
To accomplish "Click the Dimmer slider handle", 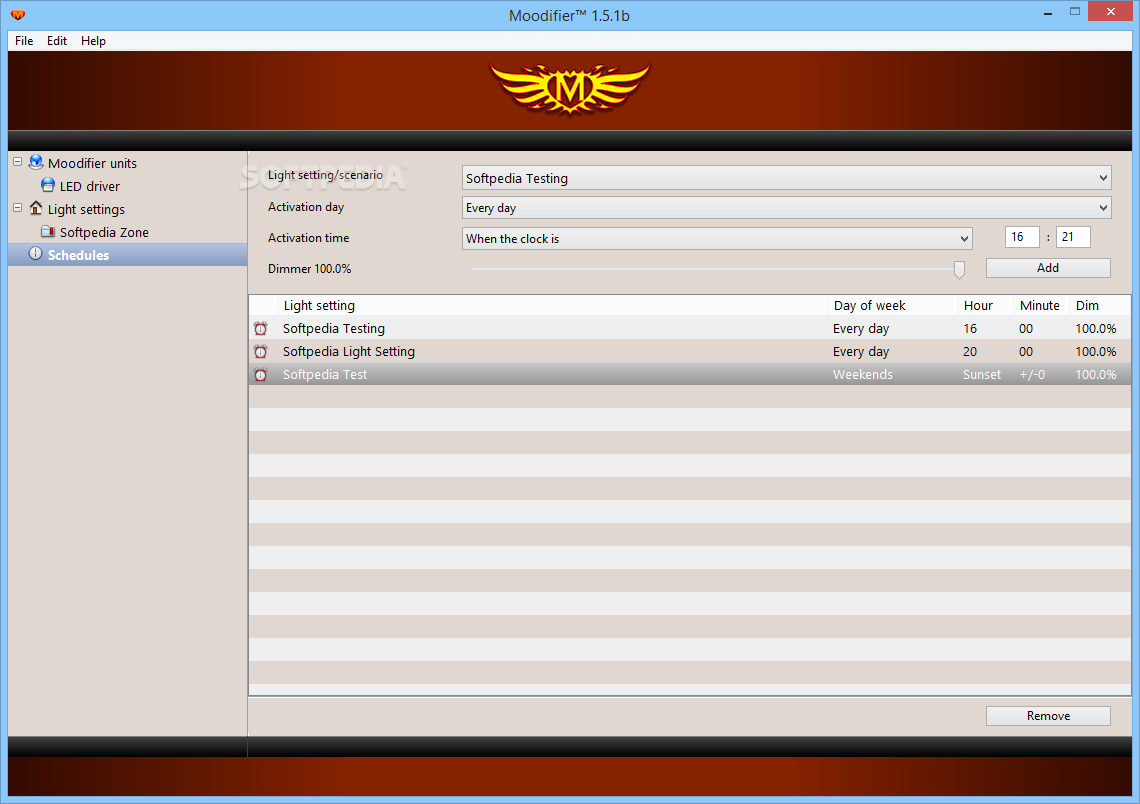I will coord(959,270).
